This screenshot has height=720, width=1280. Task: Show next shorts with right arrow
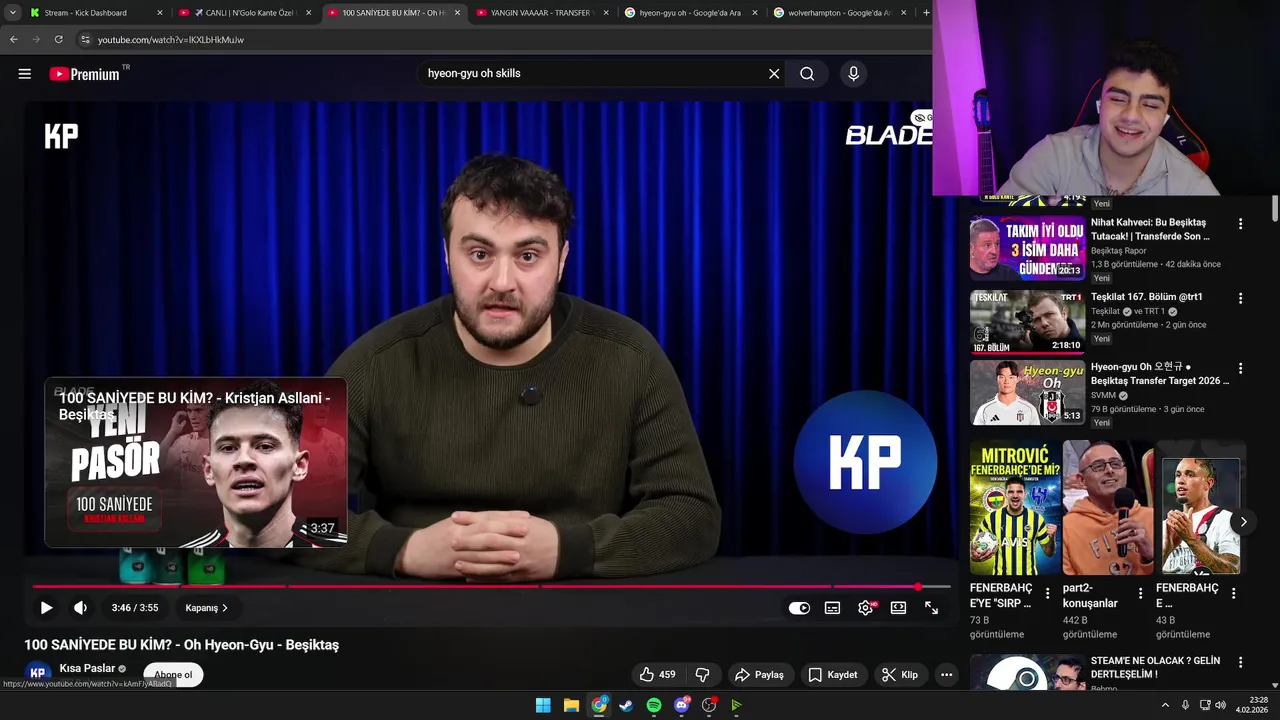1243,521
